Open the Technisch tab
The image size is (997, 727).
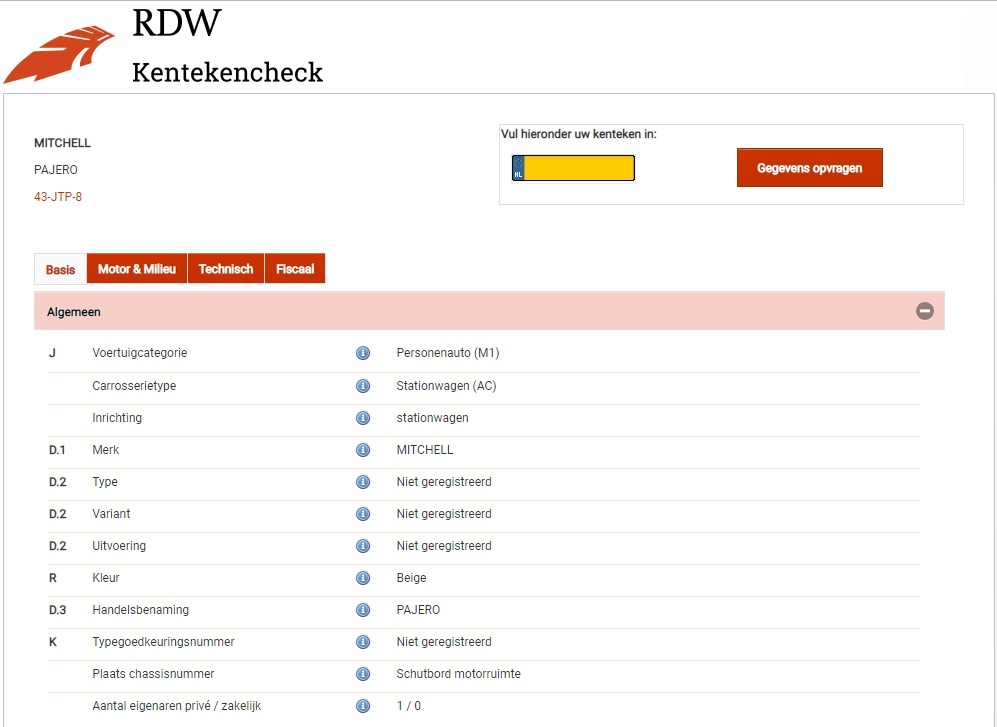(x=226, y=268)
